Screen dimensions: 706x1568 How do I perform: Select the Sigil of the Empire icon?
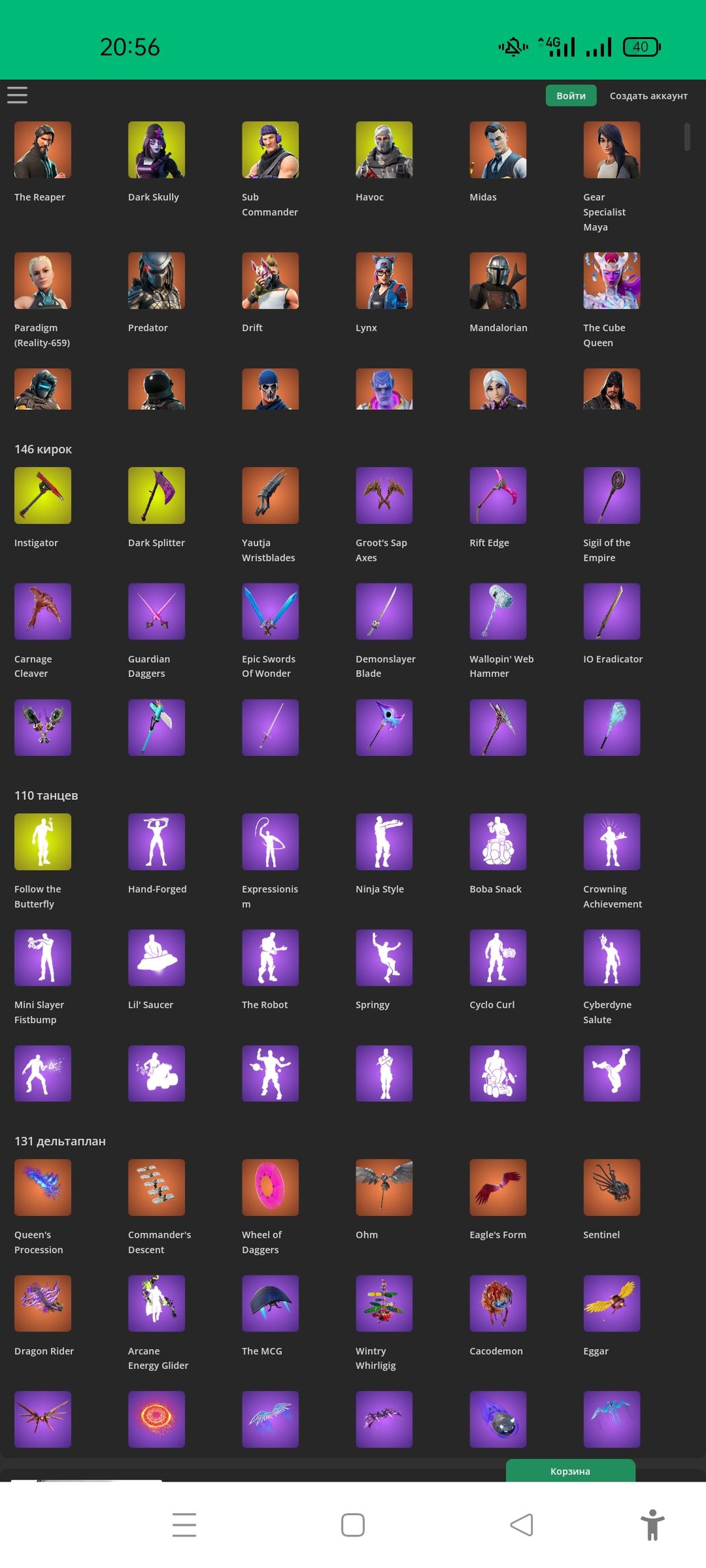click(x=612, y=495)
